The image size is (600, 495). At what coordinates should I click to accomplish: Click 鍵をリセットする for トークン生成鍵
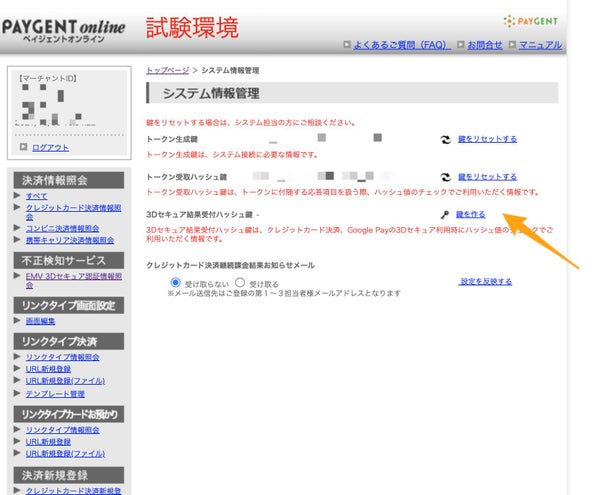487,139
